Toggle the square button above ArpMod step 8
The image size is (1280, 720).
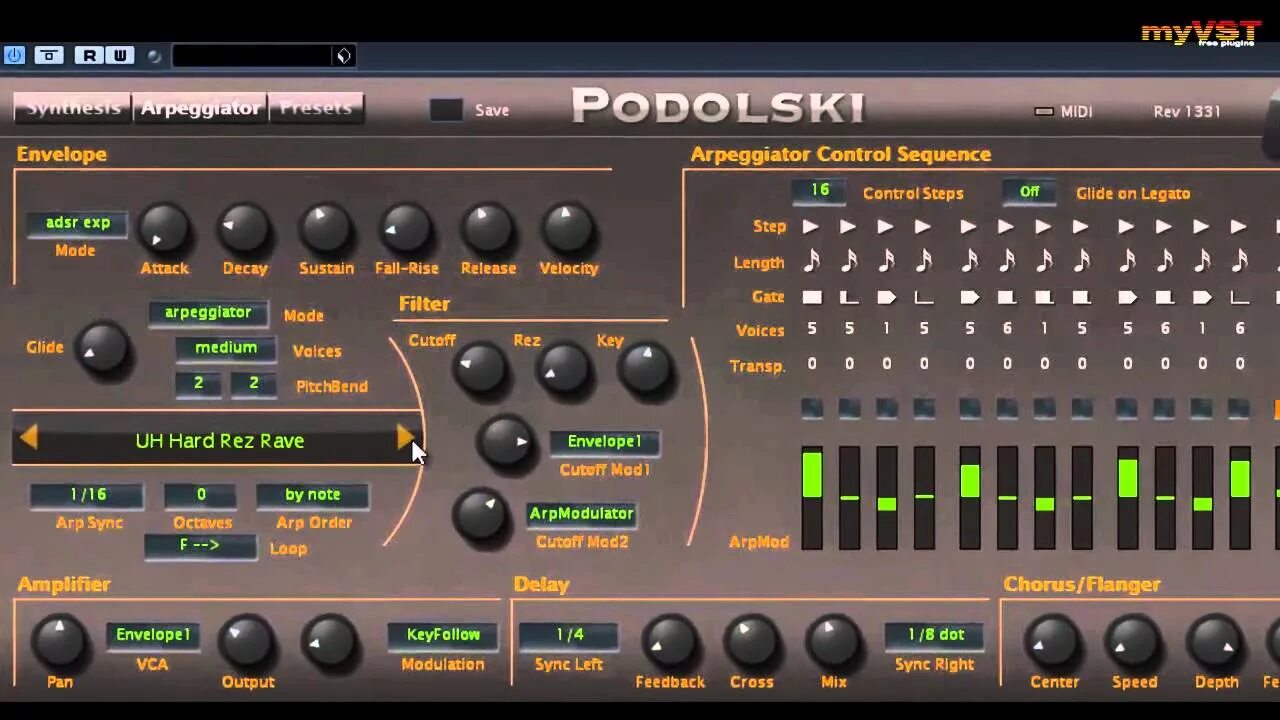click(x=1081, y=408)
